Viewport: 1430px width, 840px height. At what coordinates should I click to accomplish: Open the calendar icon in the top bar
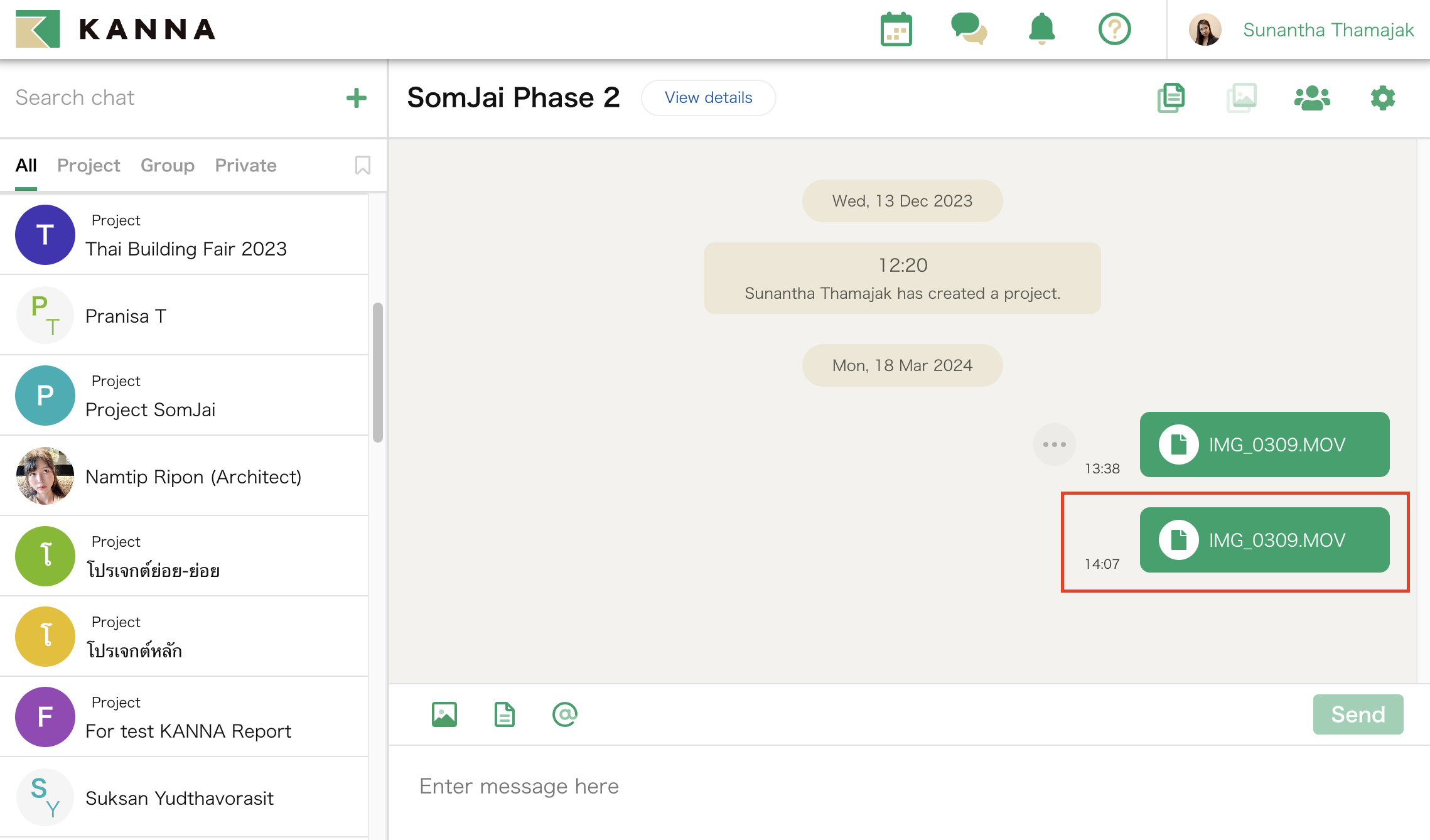pos(896,29)
